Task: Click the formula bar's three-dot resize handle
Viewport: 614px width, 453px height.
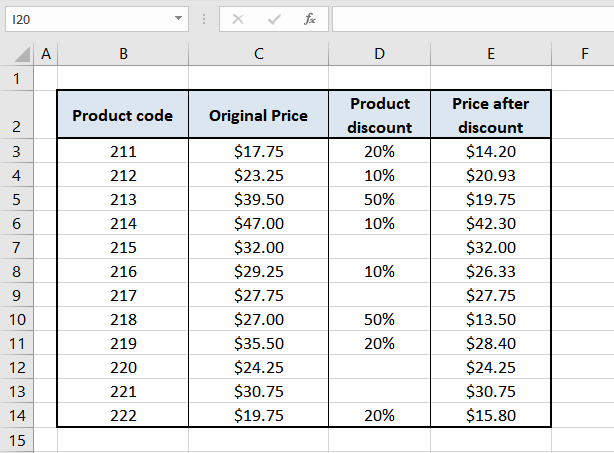Action: click(204, 19)
